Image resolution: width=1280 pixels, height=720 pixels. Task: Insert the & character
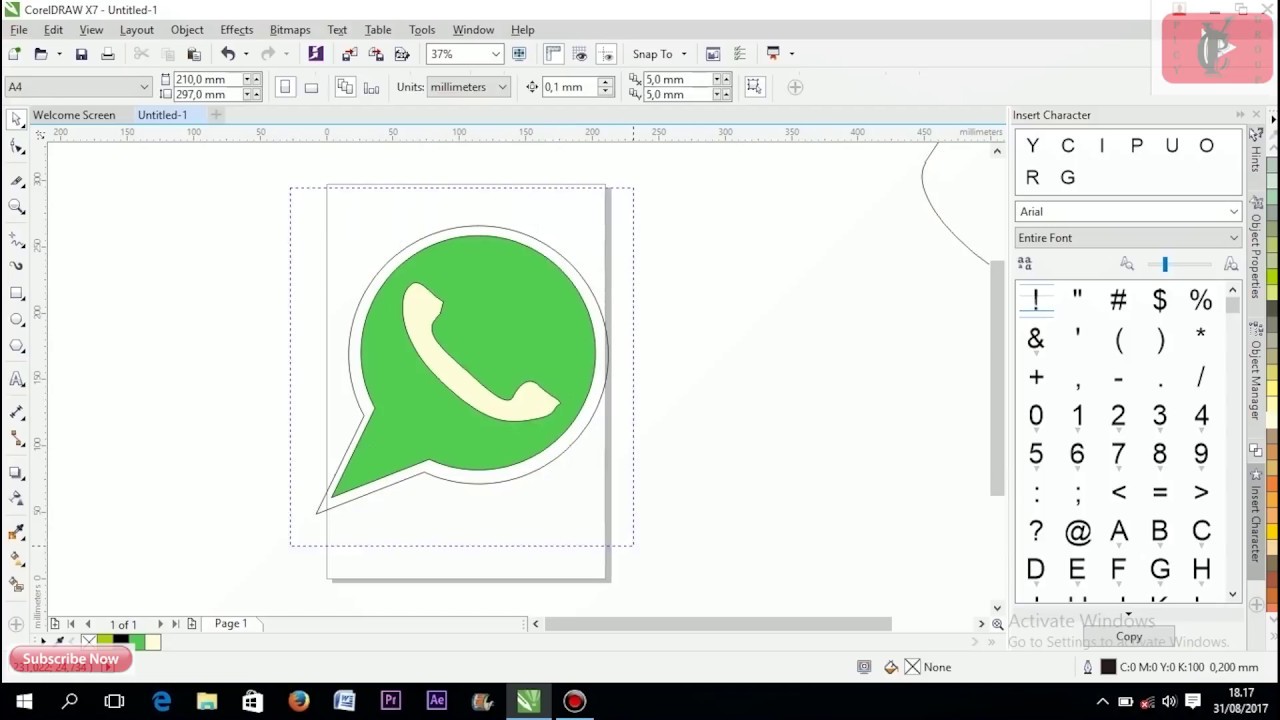1035,339
